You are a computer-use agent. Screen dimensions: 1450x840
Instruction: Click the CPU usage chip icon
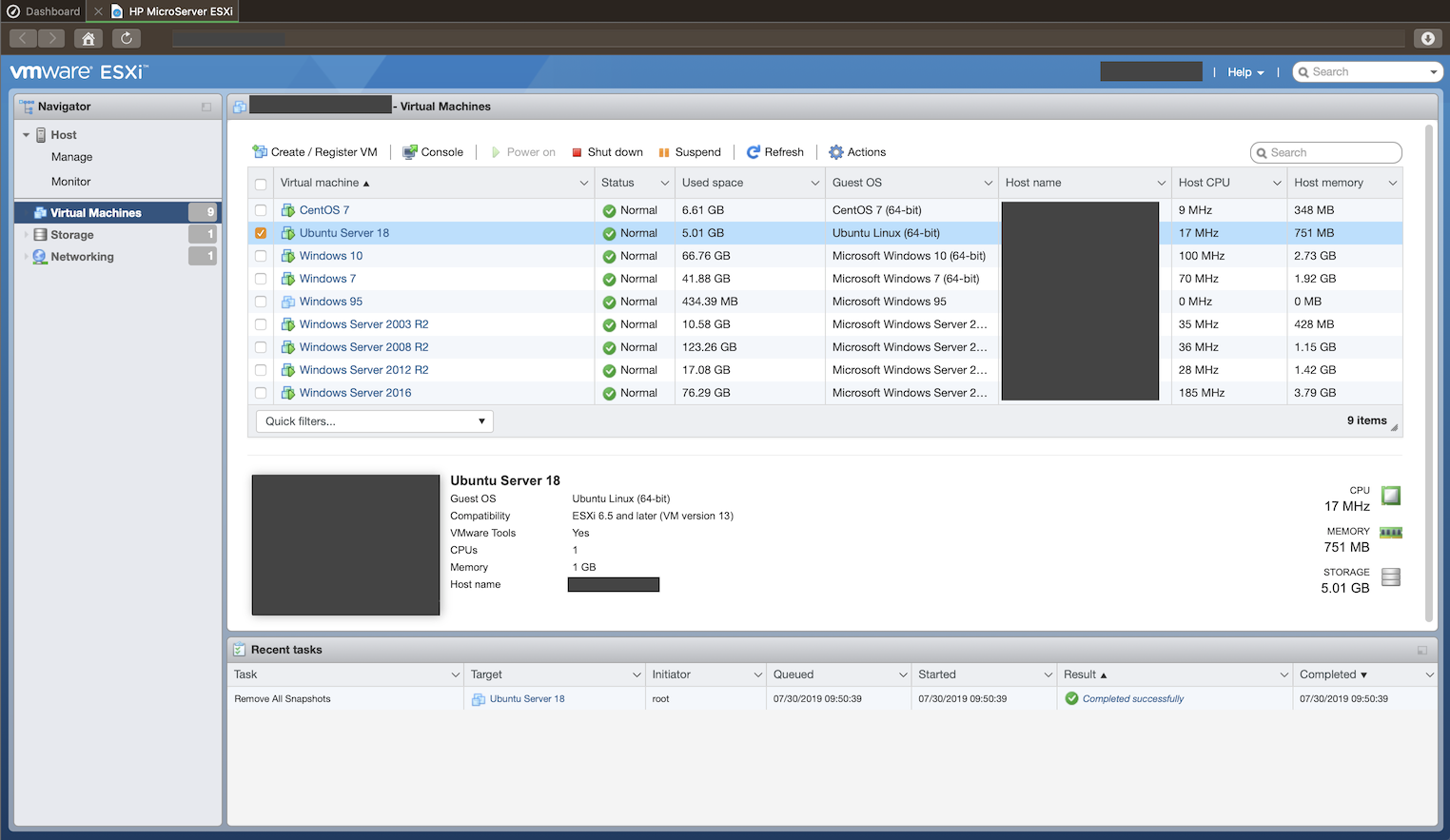pos(1391,496)
